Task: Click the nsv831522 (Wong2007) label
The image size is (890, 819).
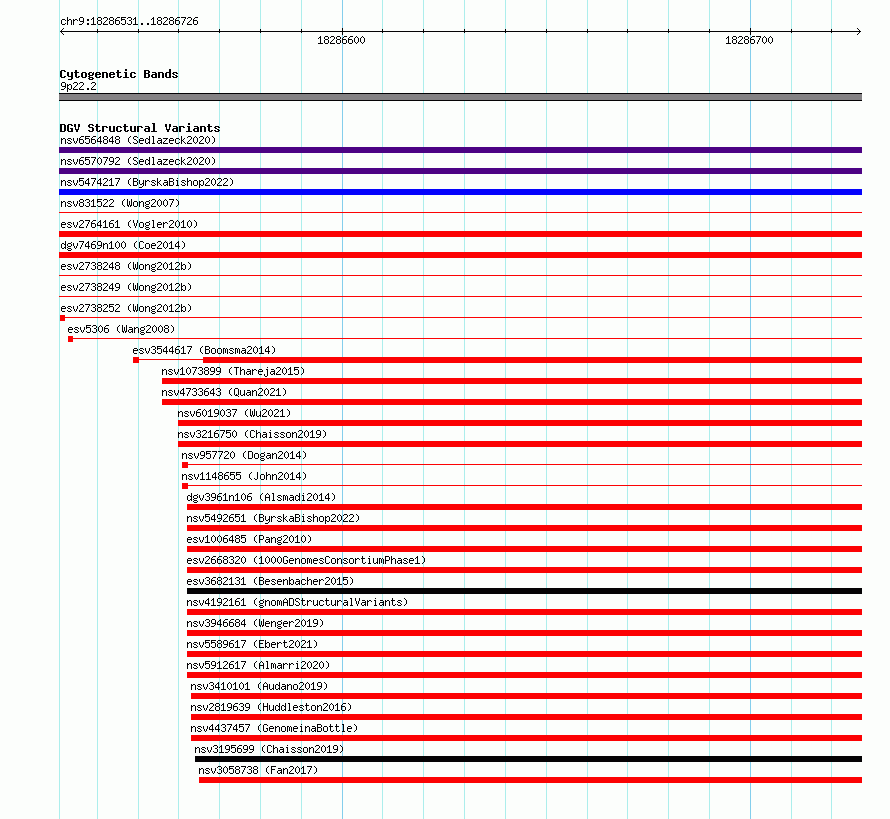Action: click(x=120, y=203)
